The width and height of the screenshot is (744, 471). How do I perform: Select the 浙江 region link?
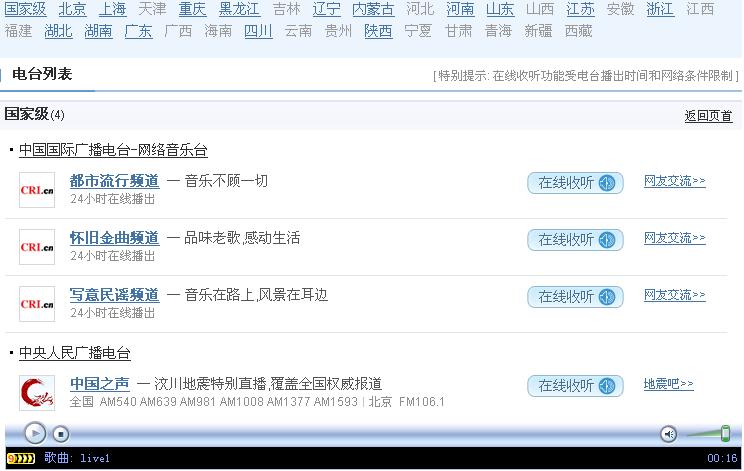660,9
